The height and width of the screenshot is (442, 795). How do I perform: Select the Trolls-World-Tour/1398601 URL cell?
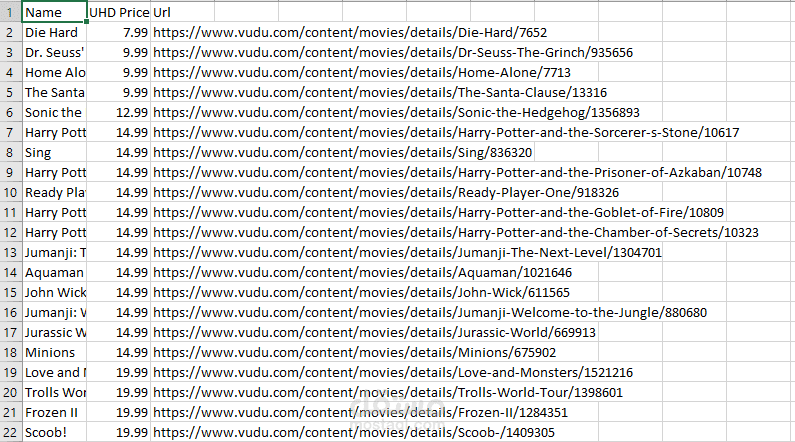(387, 392)
